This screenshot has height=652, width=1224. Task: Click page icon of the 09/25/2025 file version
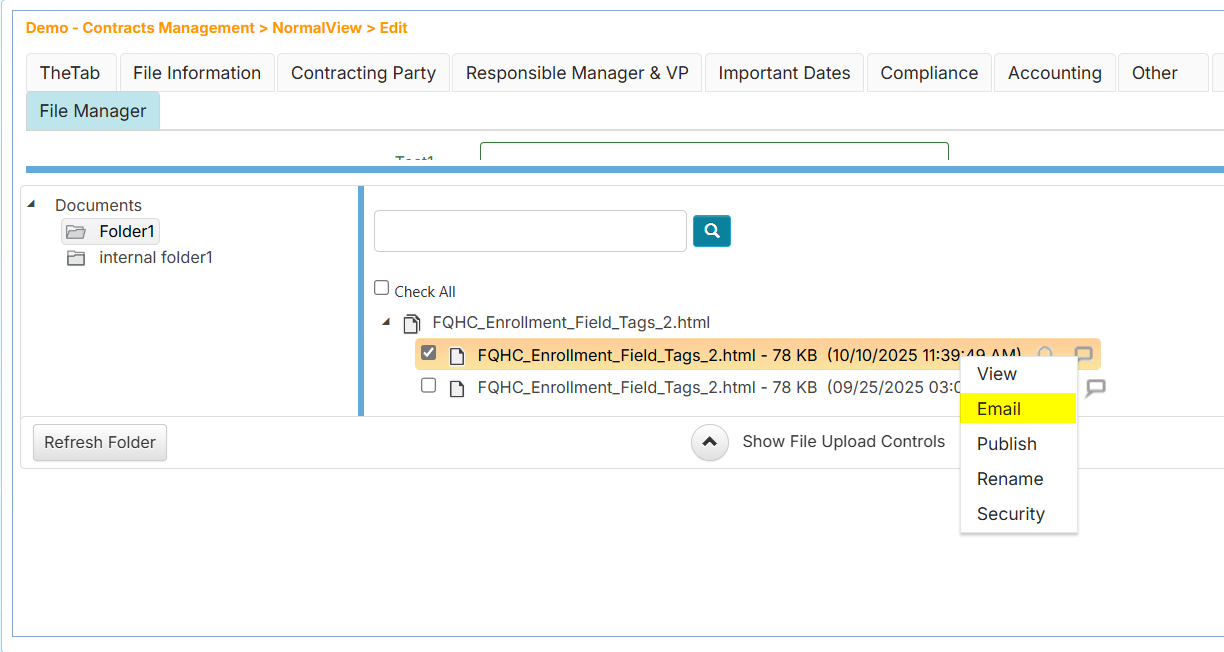pyautogui.click(x=457, y=388)
